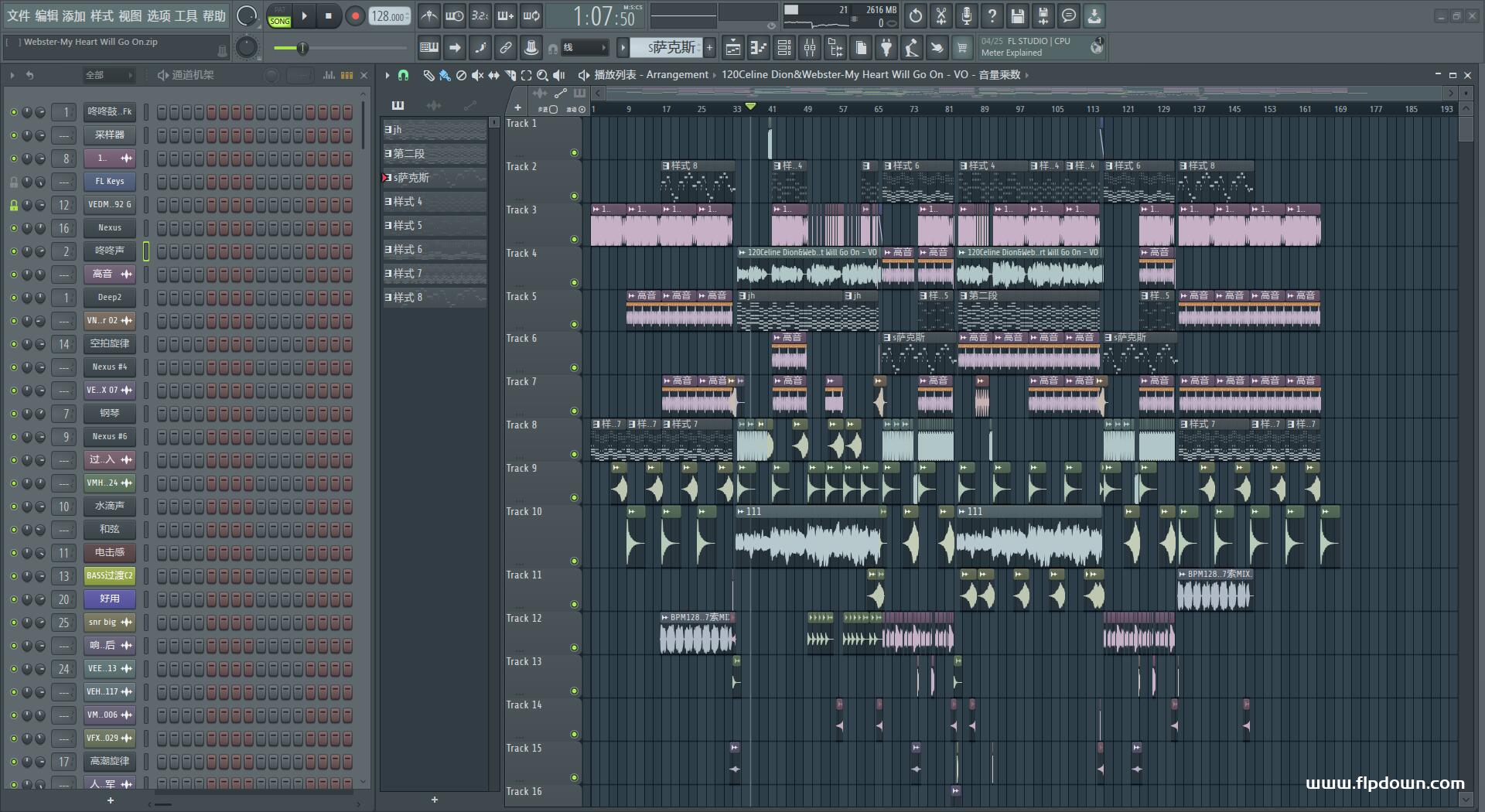Select the Playback speaker tool in playlist
Screen dimensions: 1485x812
559,75
